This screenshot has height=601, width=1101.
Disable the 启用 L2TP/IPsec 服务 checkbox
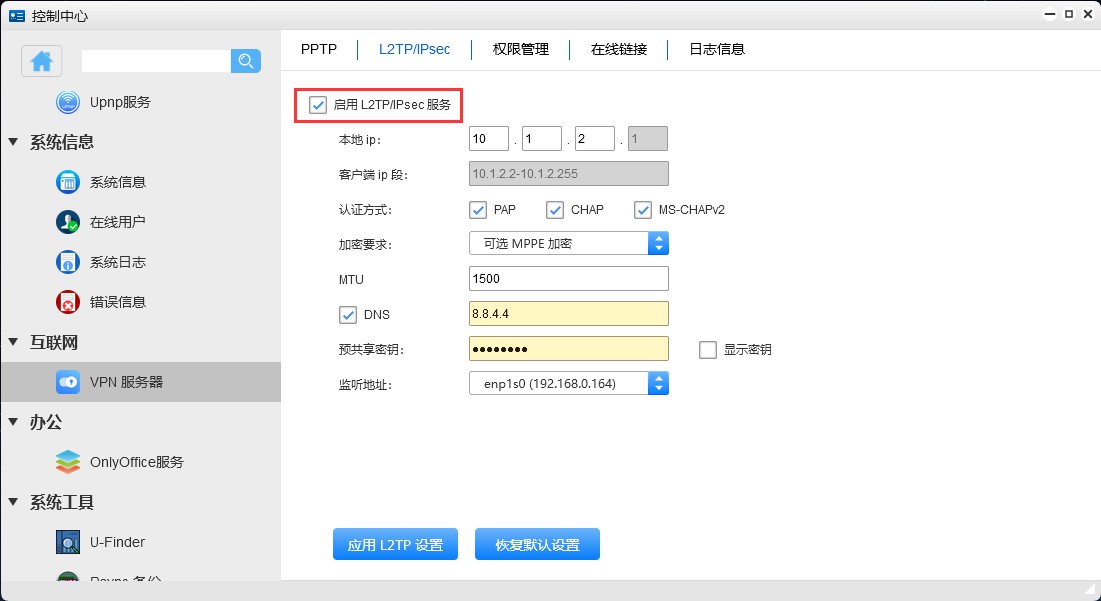[x=317, y=102]
